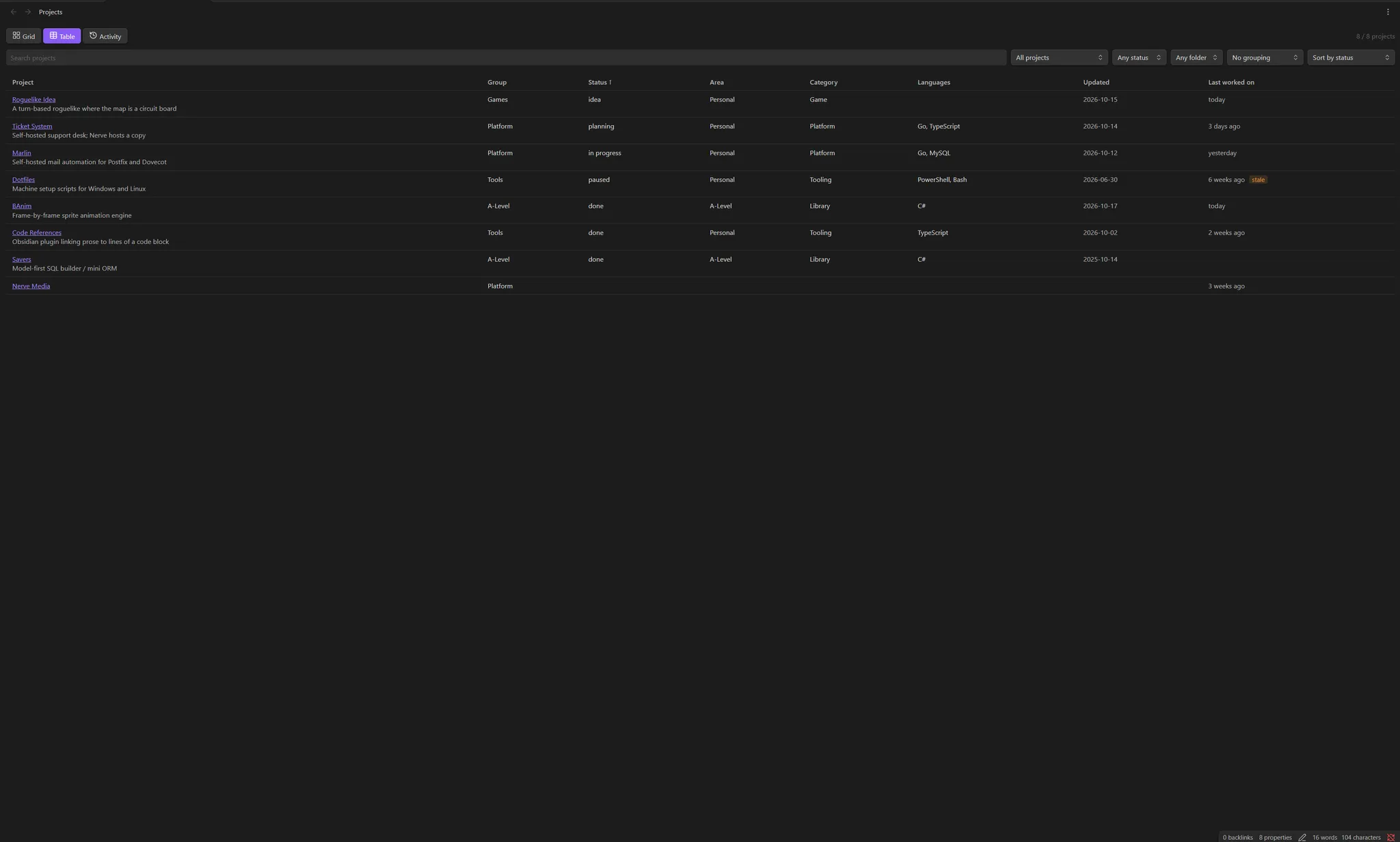Click the Games group cell
This screenshot has width=1400, height=842.
(x=497, y=100)
